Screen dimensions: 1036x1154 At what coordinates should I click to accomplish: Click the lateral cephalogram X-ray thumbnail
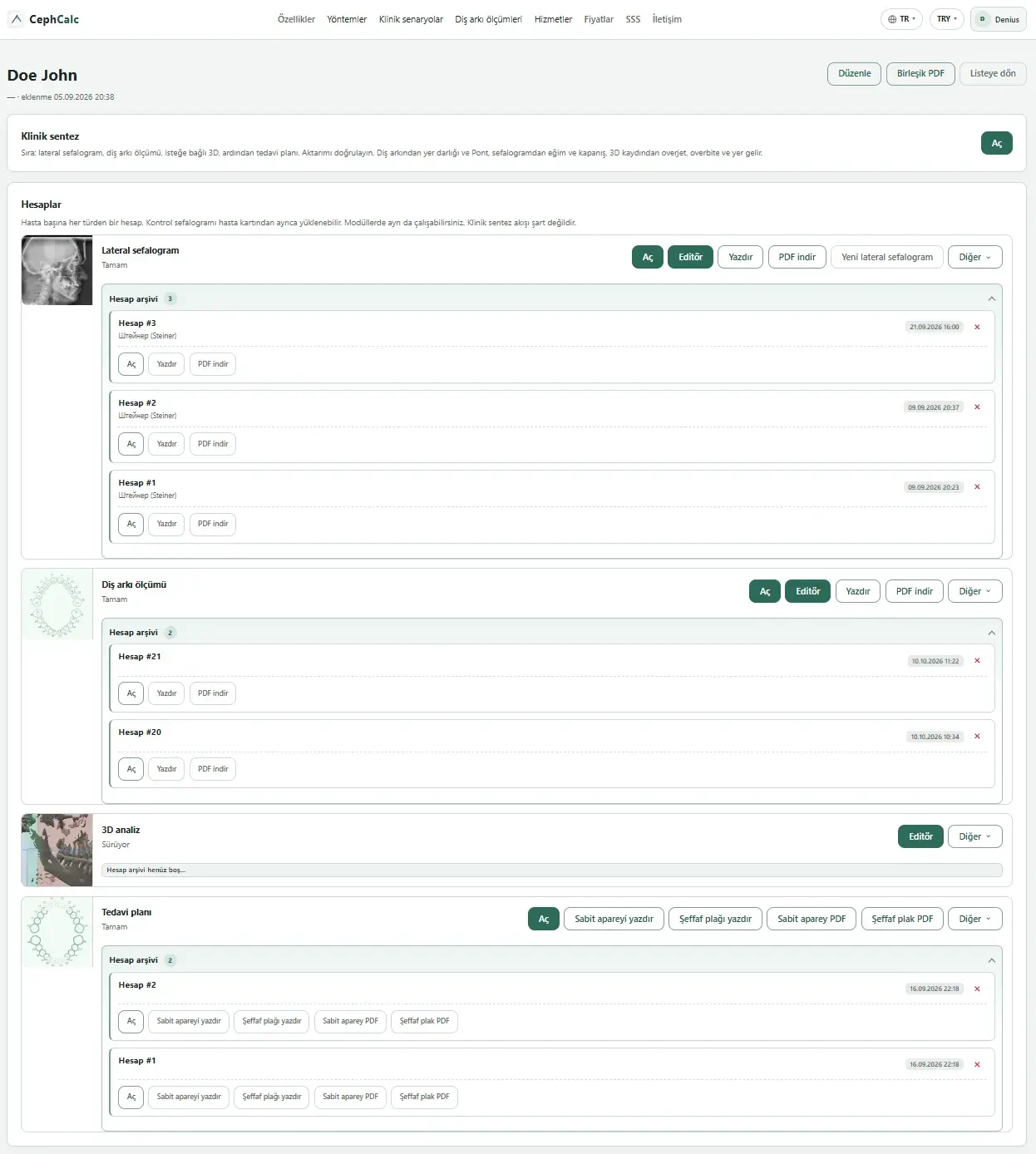57,270
